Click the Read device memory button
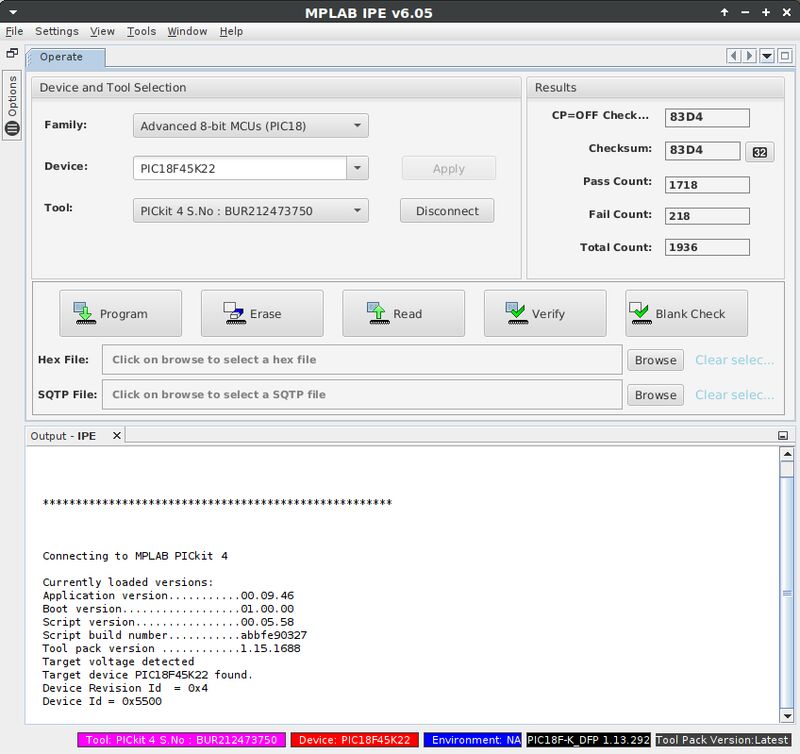800x754 pixels. tap(403, 314)
